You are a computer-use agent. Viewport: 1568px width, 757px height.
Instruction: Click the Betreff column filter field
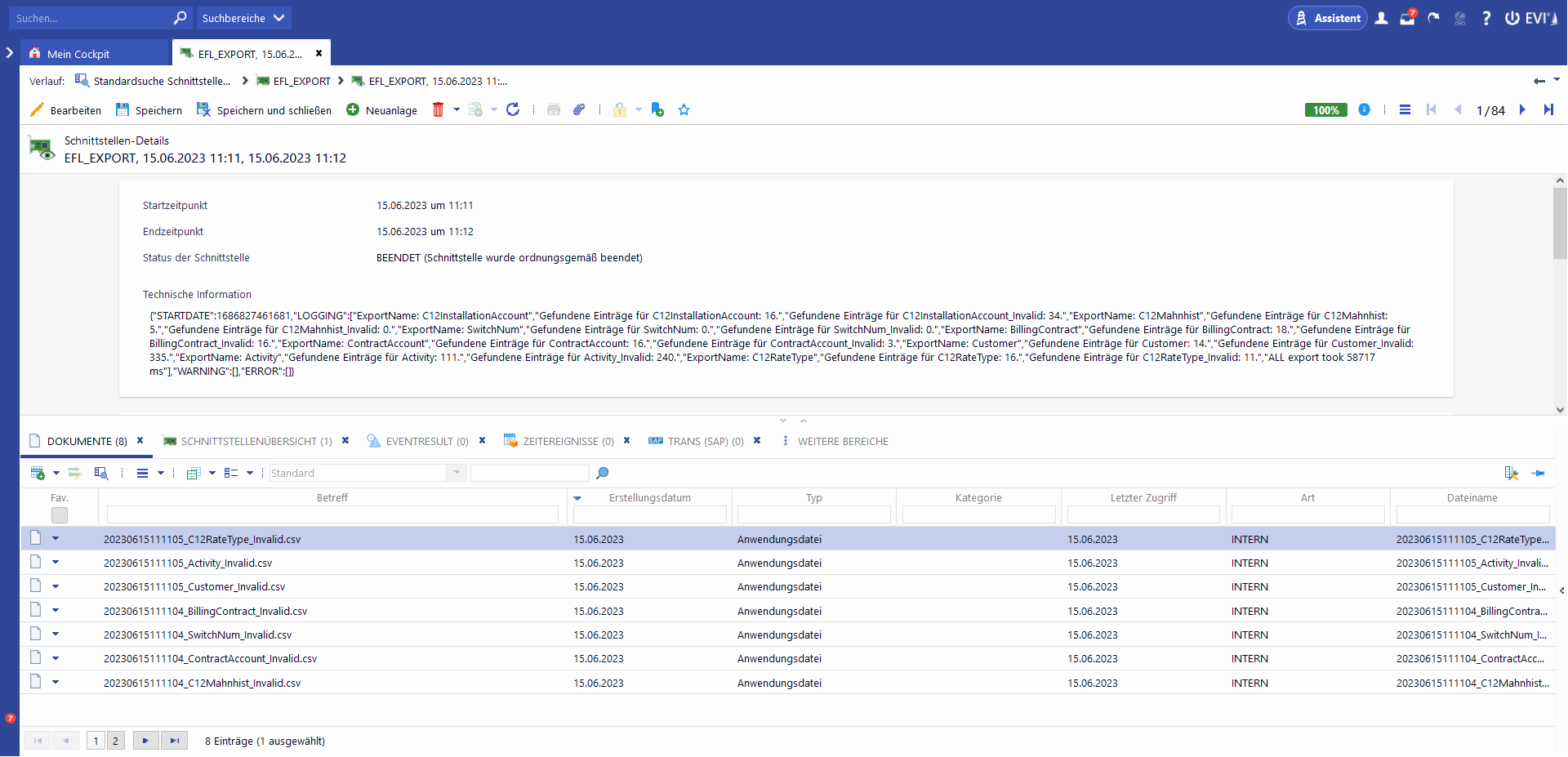[332, 515]
